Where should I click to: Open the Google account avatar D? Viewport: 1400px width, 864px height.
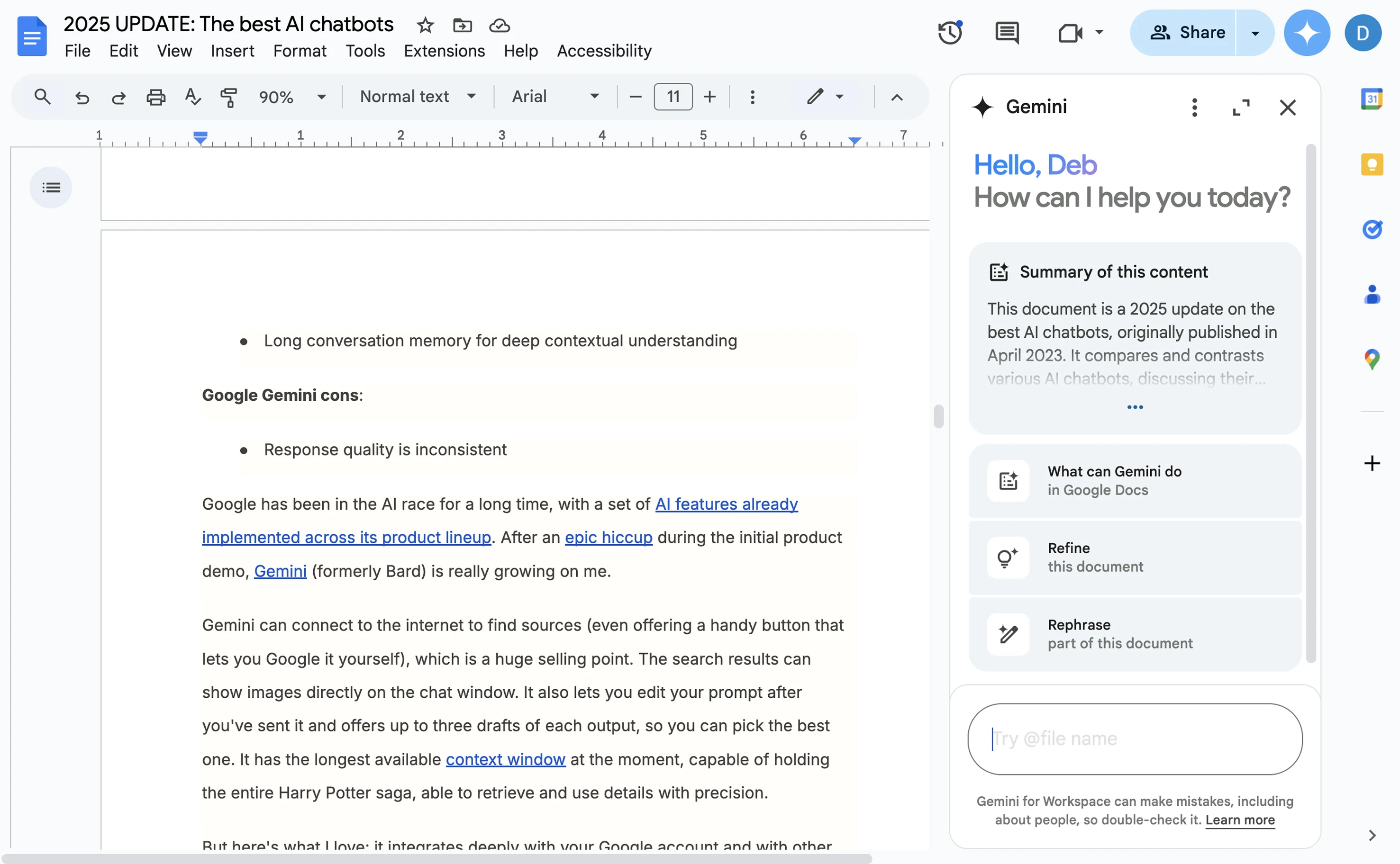[x=1362, y=33]
